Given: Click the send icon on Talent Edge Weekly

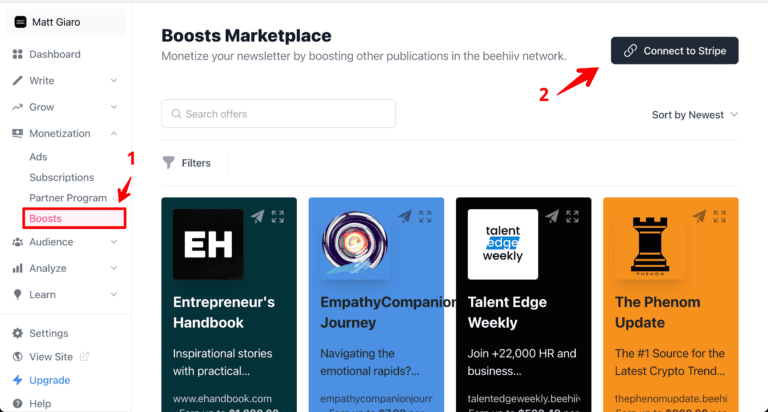Looking at the screenshot, I should [x=552, y=216].
